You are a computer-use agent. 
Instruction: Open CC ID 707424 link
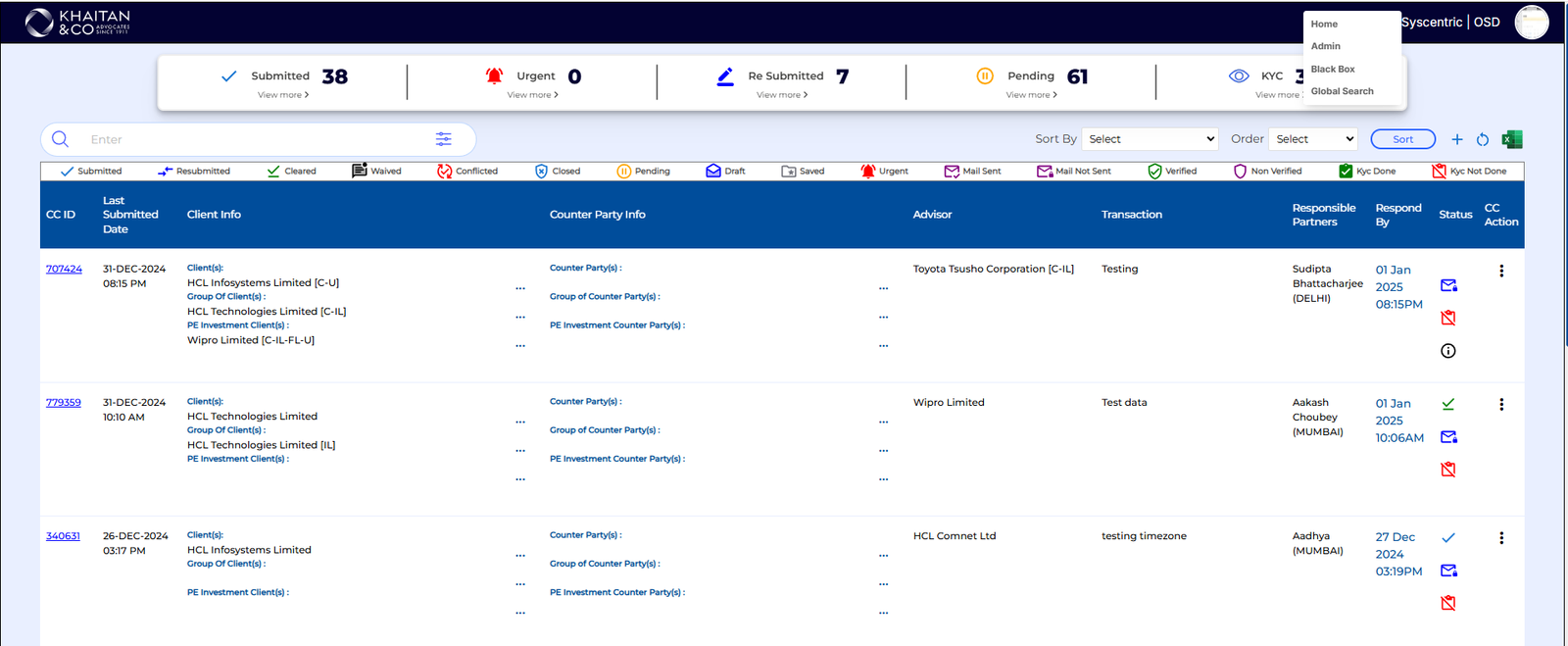tap(64, 269)
